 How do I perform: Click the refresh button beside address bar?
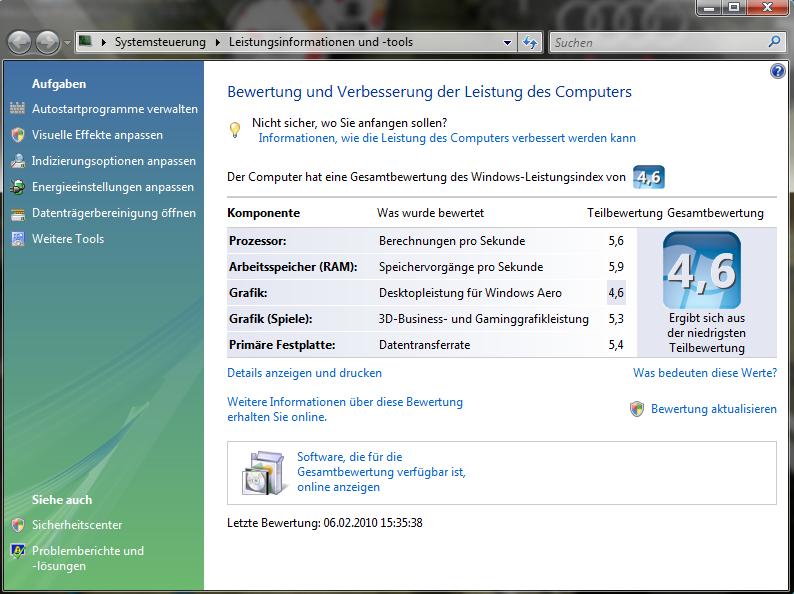pos(530,43)
